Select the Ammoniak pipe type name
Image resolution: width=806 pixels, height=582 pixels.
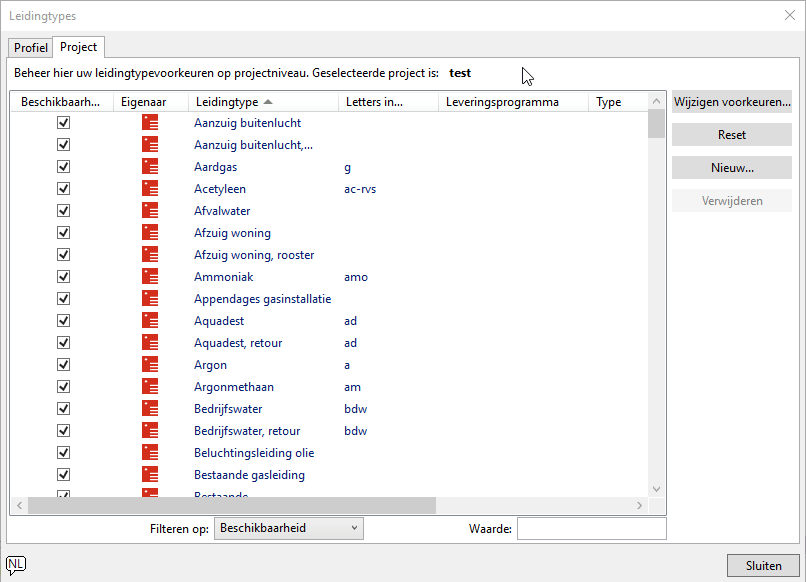tap(224, 277)
